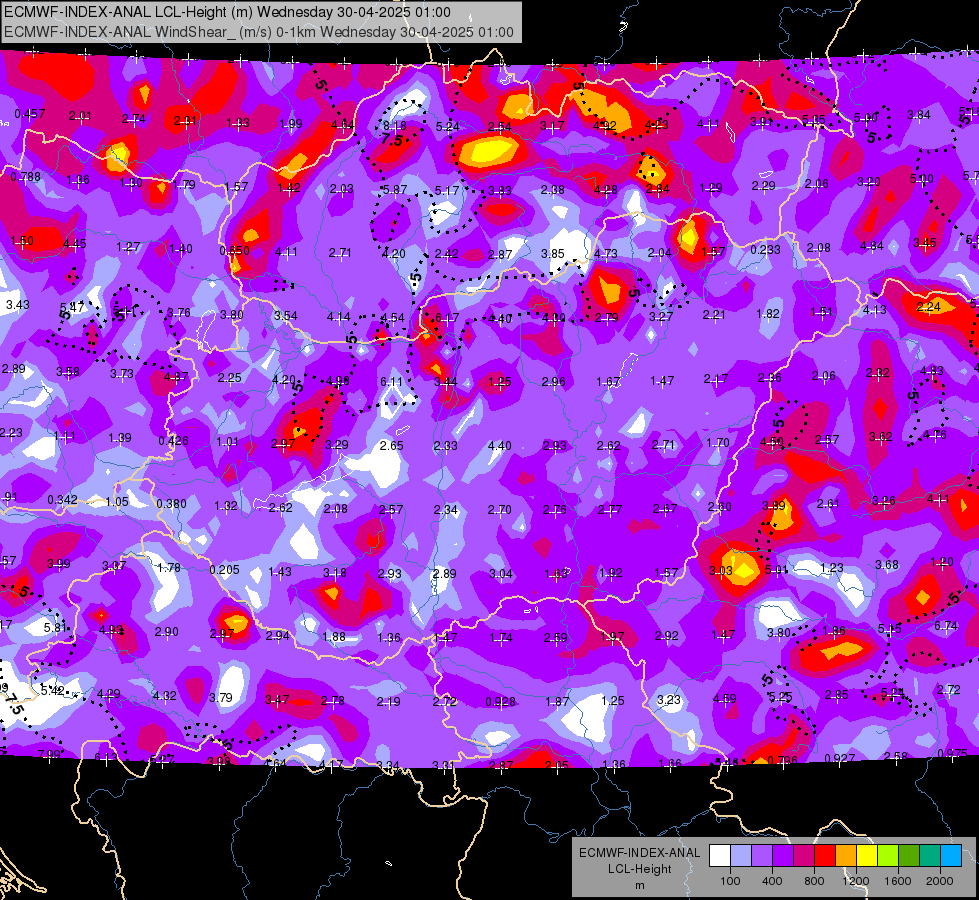Click the legend tick label 1600
The height and width of the screenshot is (900, 979).
898,881
